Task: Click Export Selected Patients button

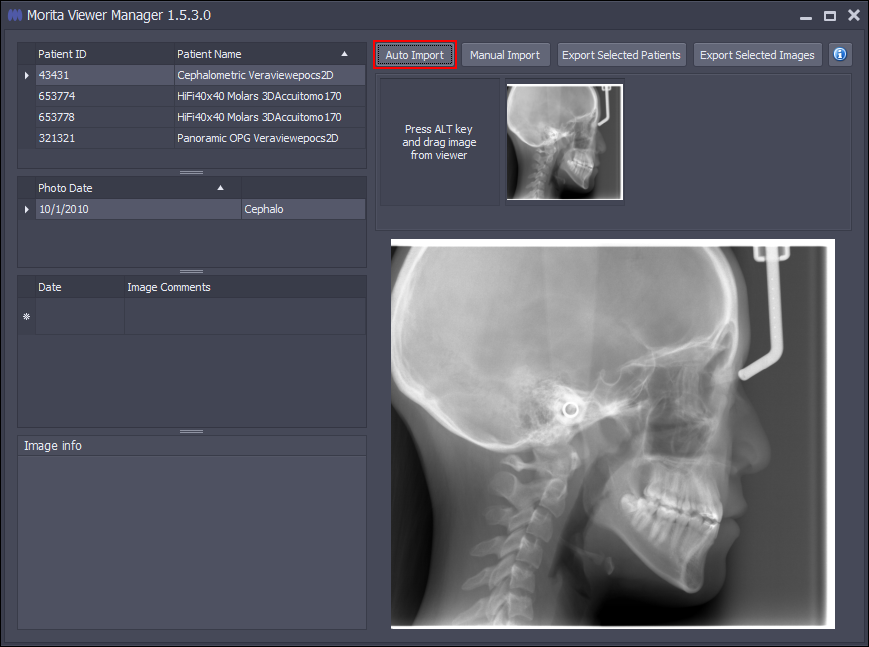Action: (x=621, y=55)
